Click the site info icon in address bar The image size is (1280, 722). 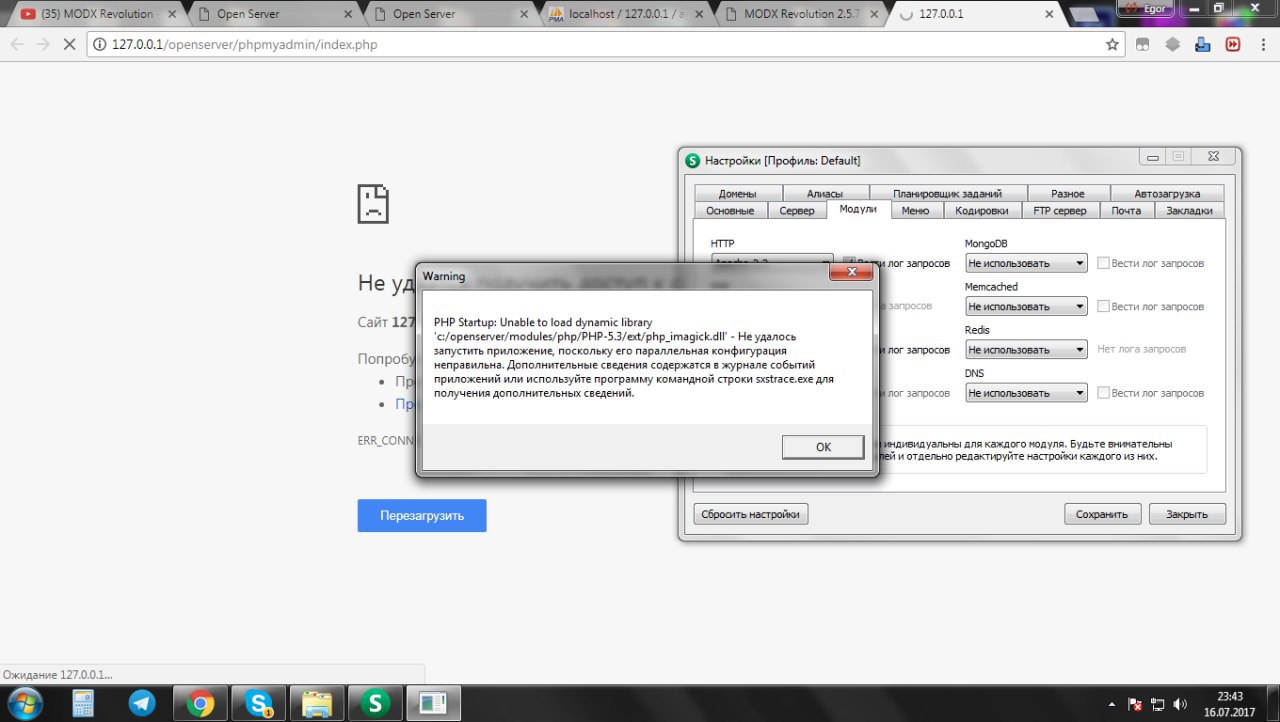[100, 44]
